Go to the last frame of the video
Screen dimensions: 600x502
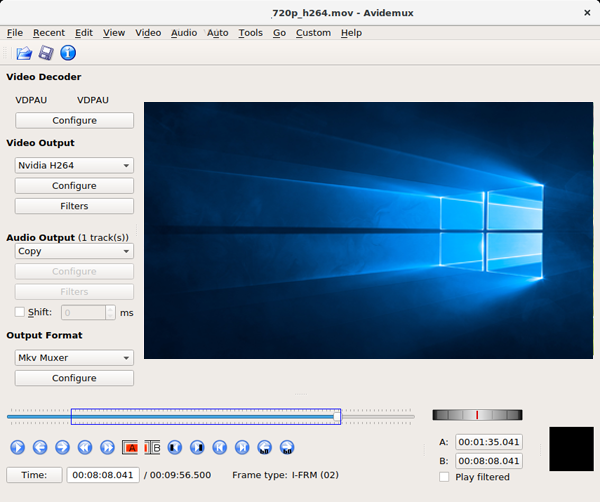[242, 447]
